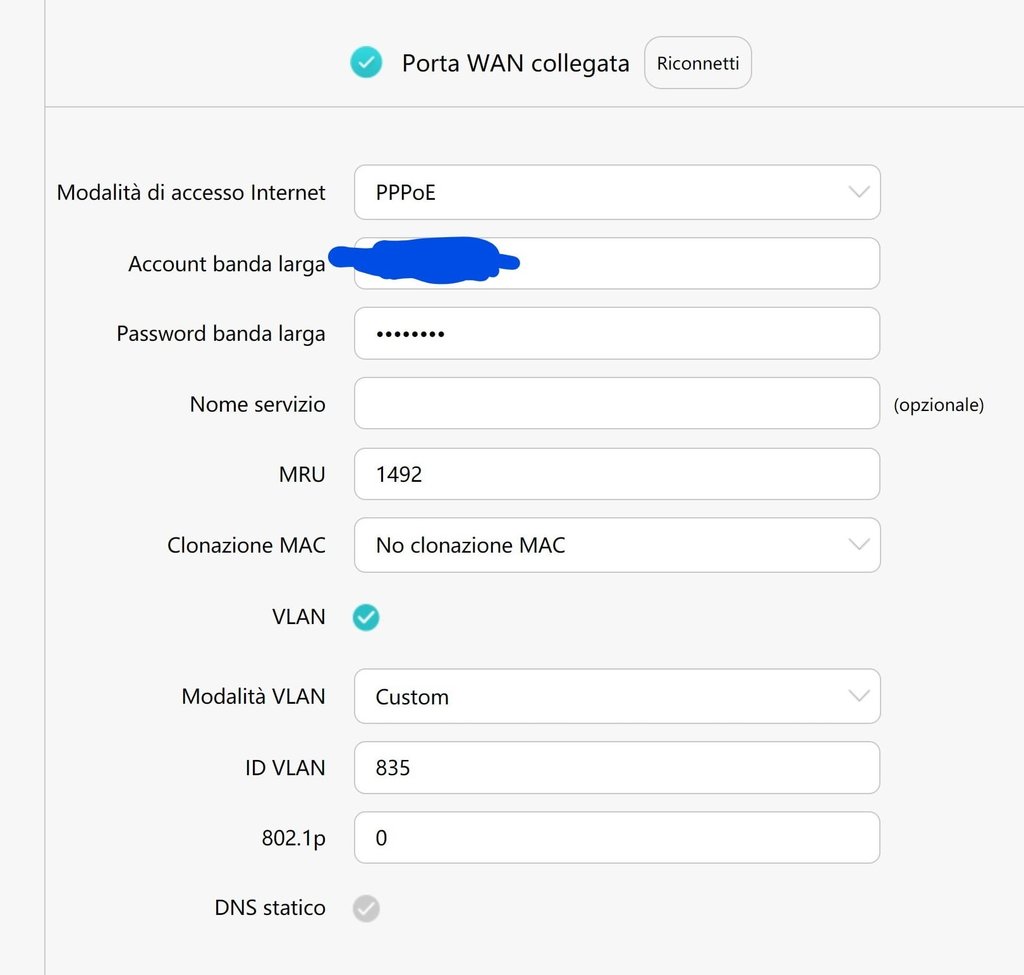Click the Account banda larga field
Viewport: 1024px width, 975px height.
[690, 263]
